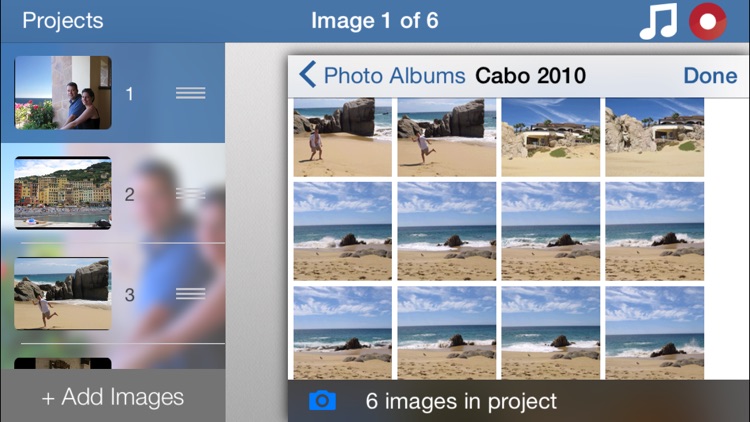Grab reorder handle for image 1
The image size is (750, 422).
coord(190,93)
